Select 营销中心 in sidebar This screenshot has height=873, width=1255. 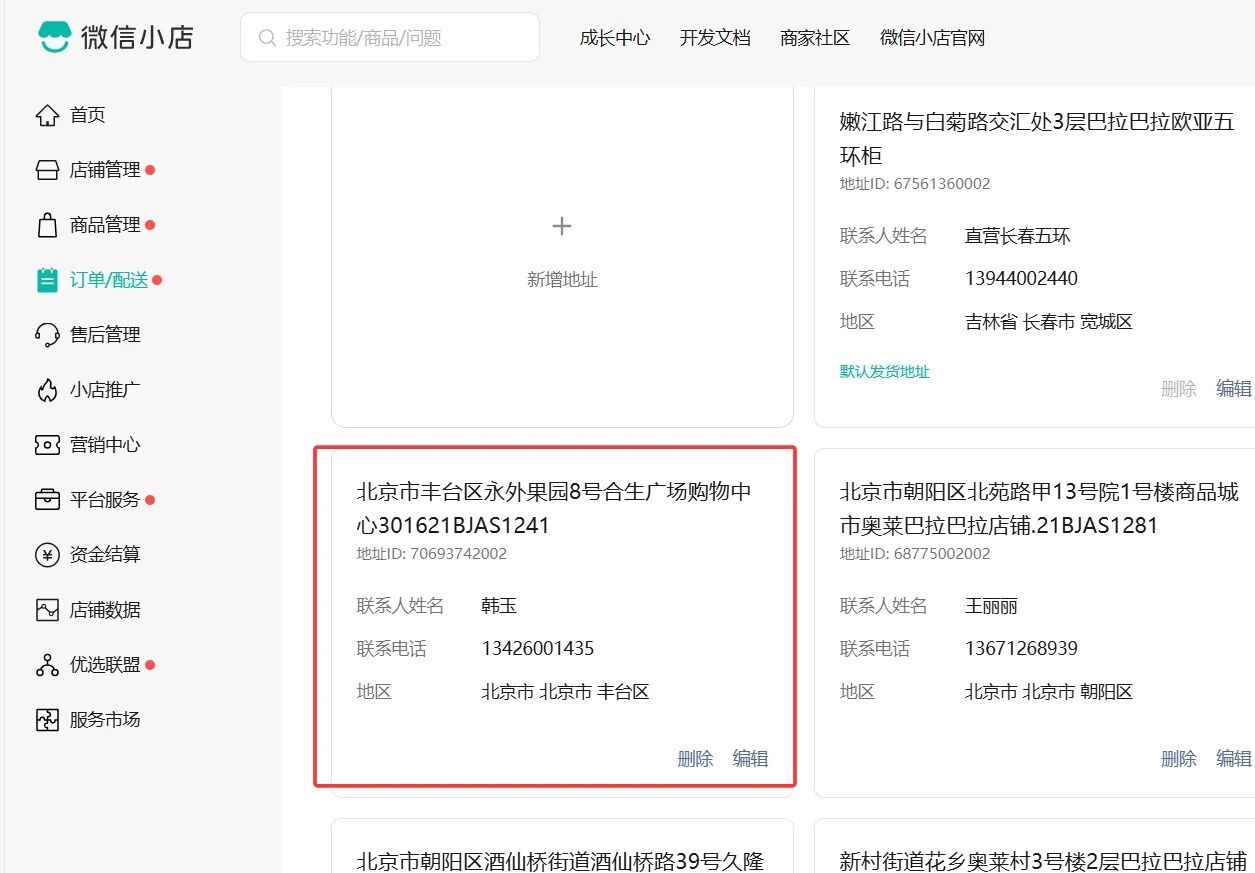(x=105, y=445)
